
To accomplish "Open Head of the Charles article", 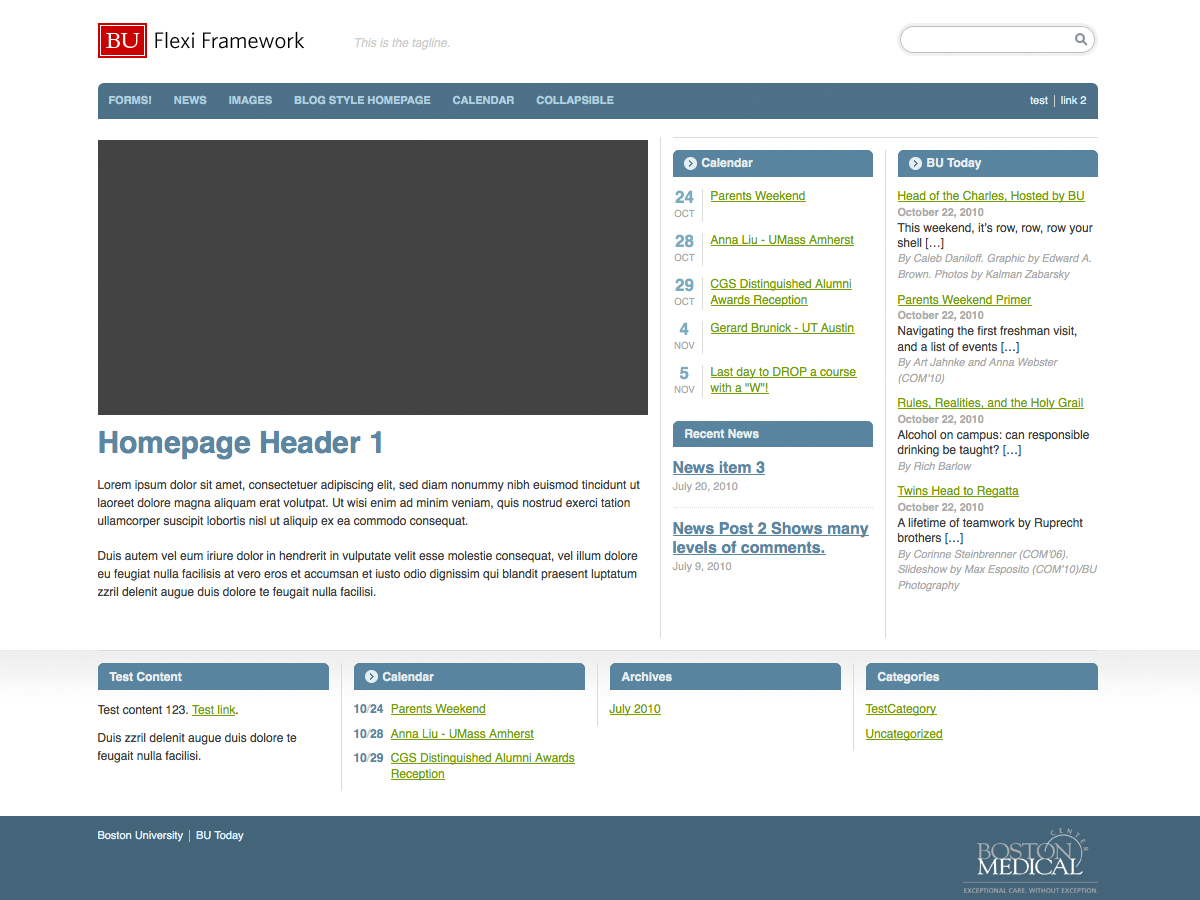I will pos(991,196).
